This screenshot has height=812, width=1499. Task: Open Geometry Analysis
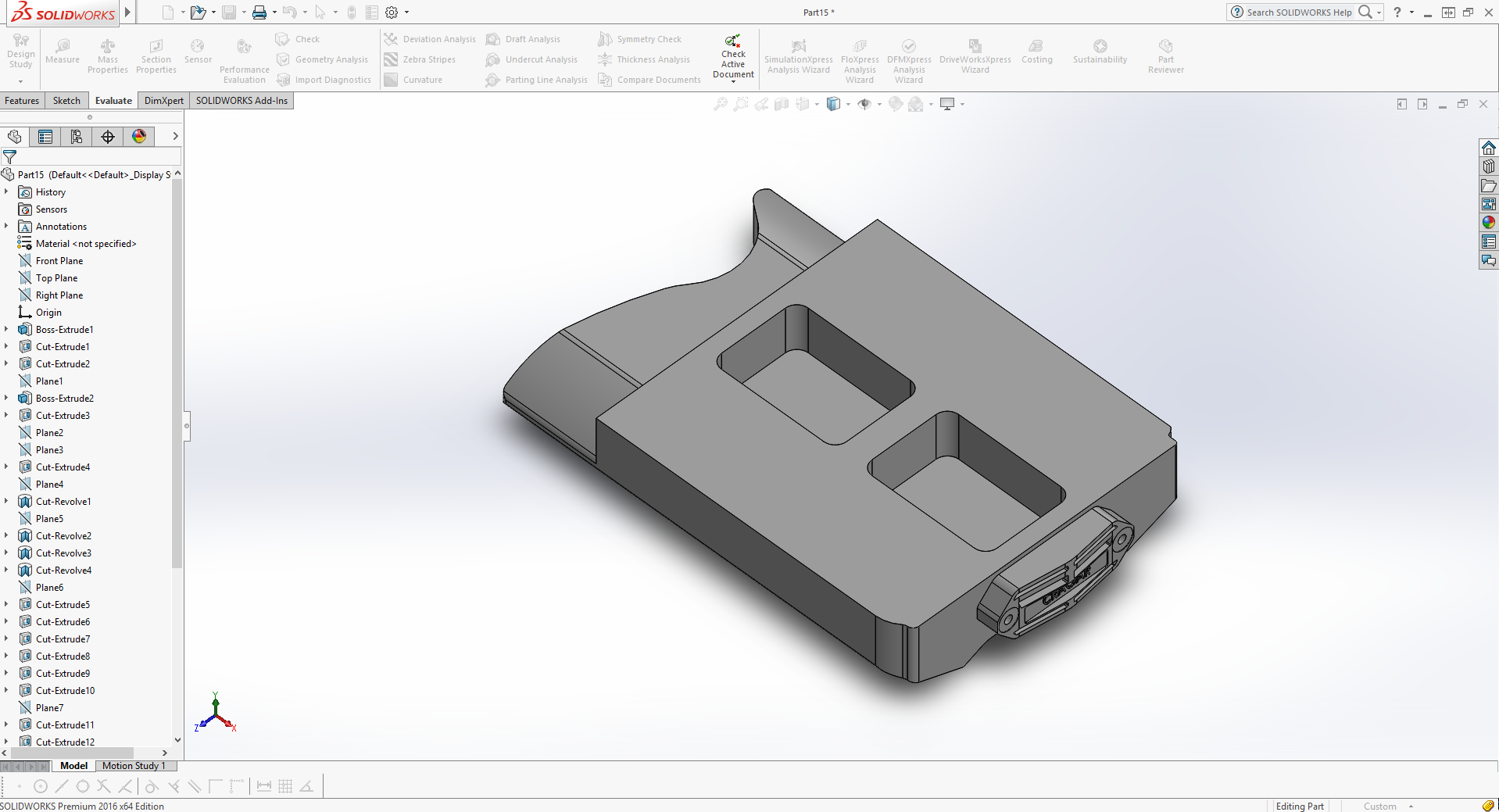point(322,59)
